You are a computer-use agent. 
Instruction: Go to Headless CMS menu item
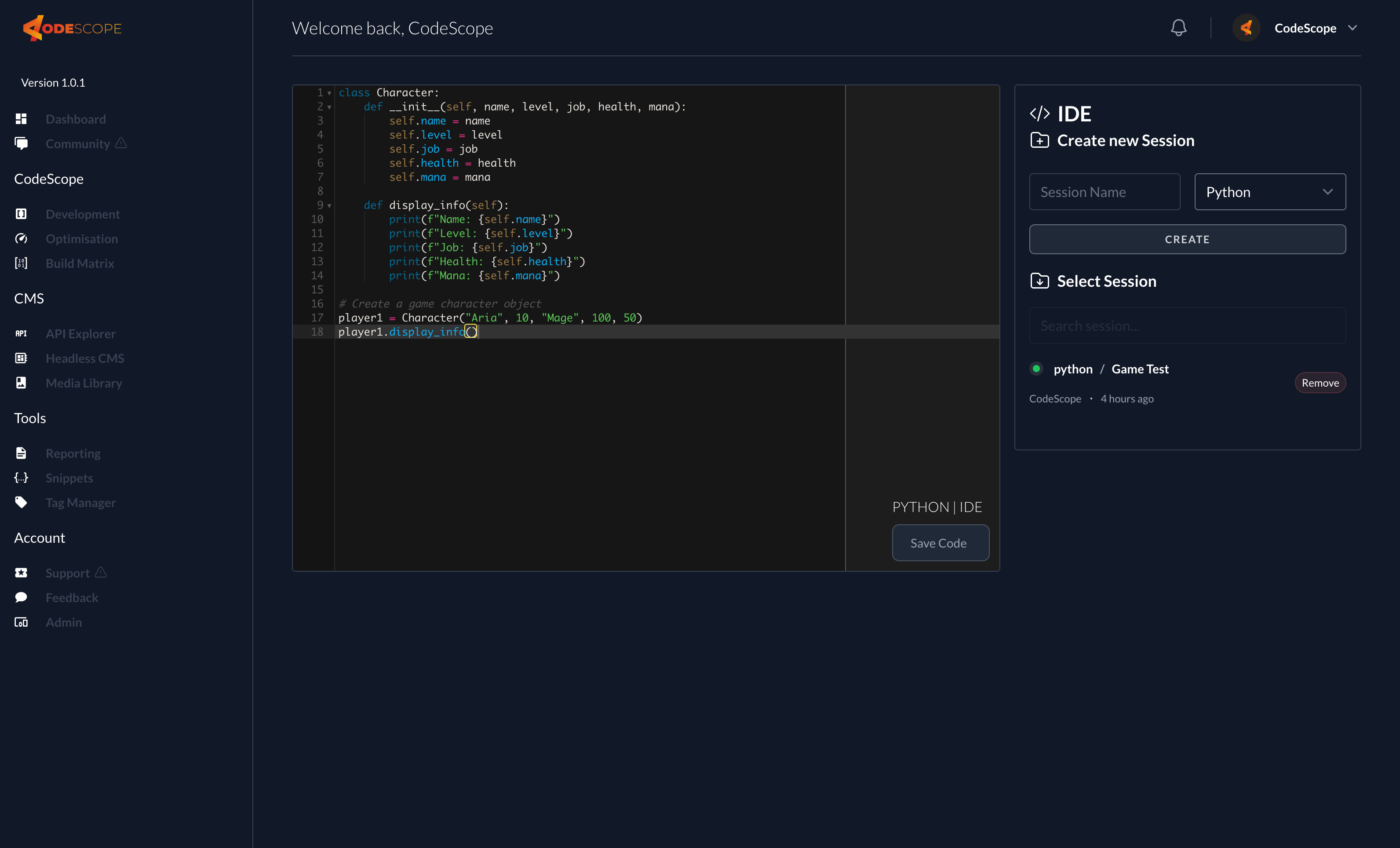point(85,358)
